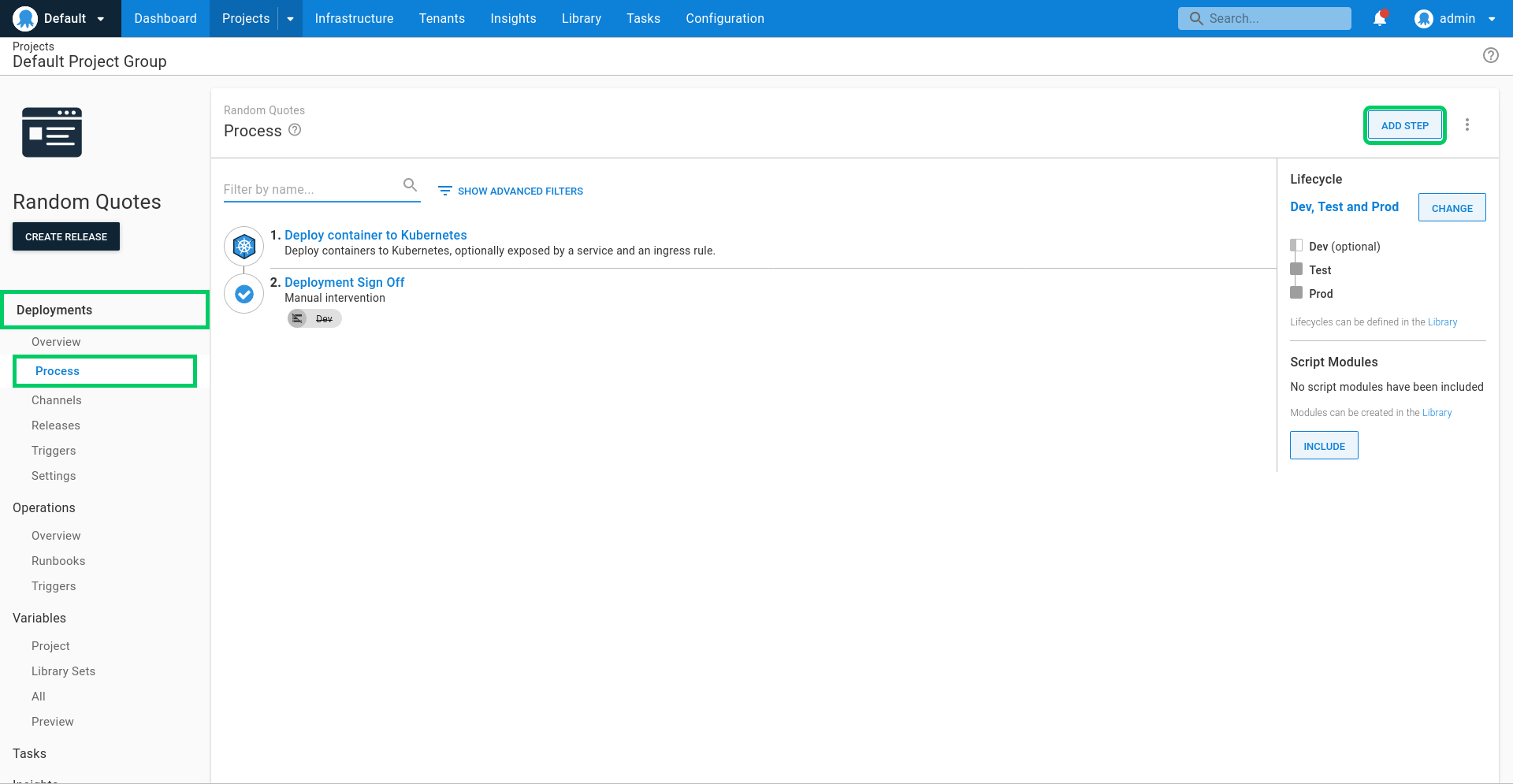
Task: Click the Default Project Group title
Action: 90,61
